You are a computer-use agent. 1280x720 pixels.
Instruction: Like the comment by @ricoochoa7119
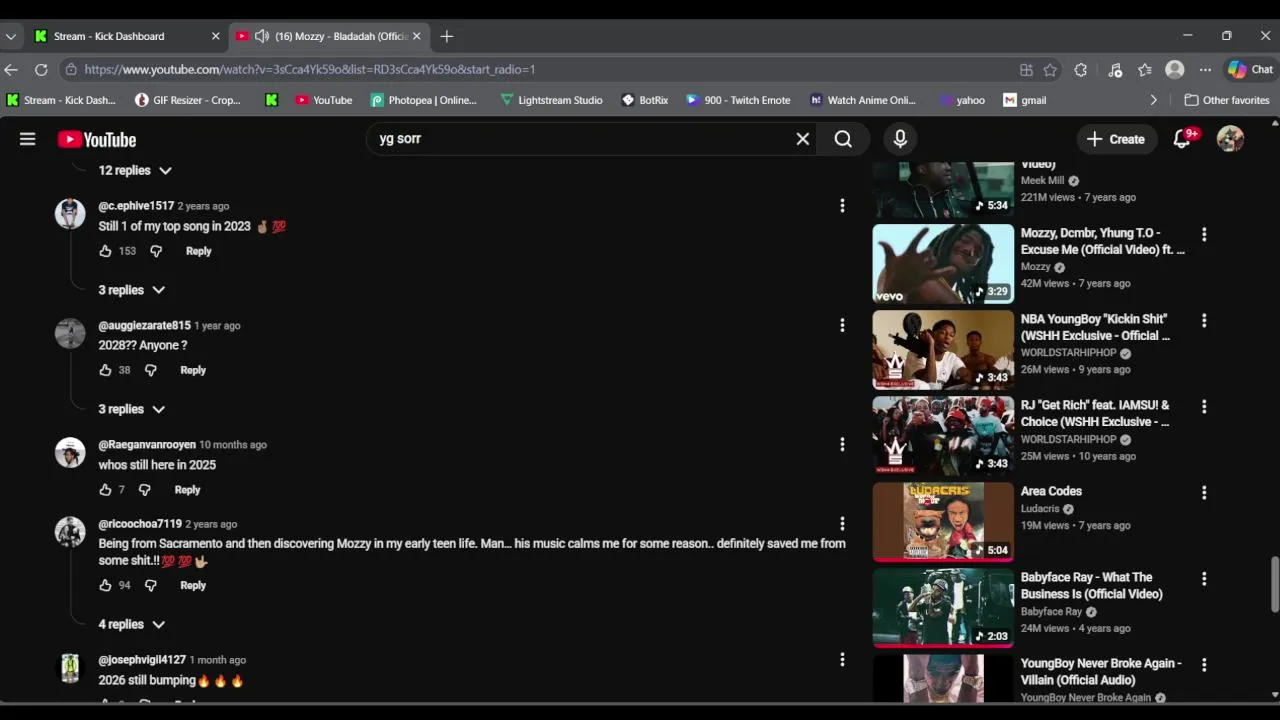[105, 585]
